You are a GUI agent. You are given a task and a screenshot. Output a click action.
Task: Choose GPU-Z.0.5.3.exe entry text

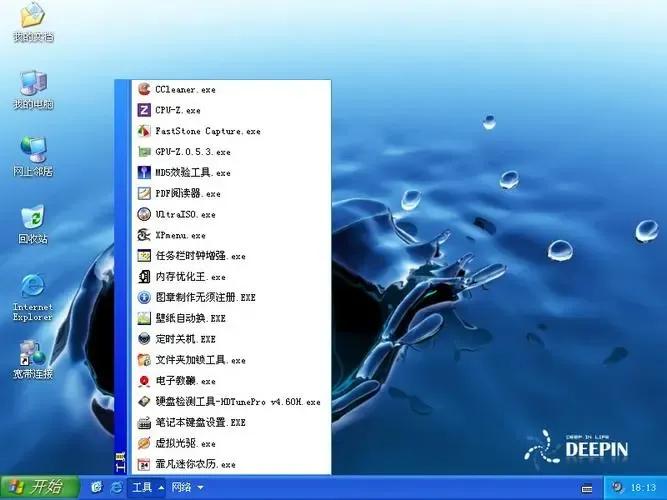(x=193, y=152)
